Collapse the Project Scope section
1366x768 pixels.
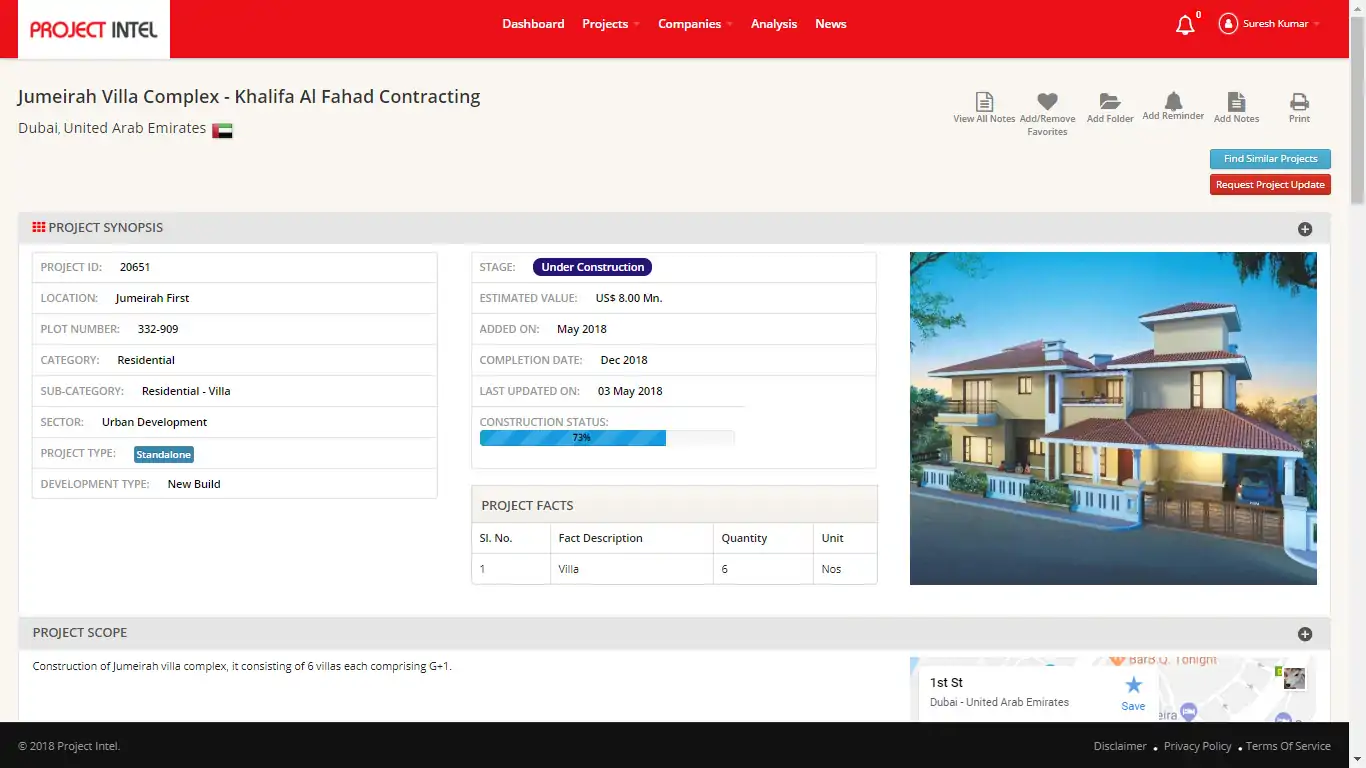[x=1305, y=634]
